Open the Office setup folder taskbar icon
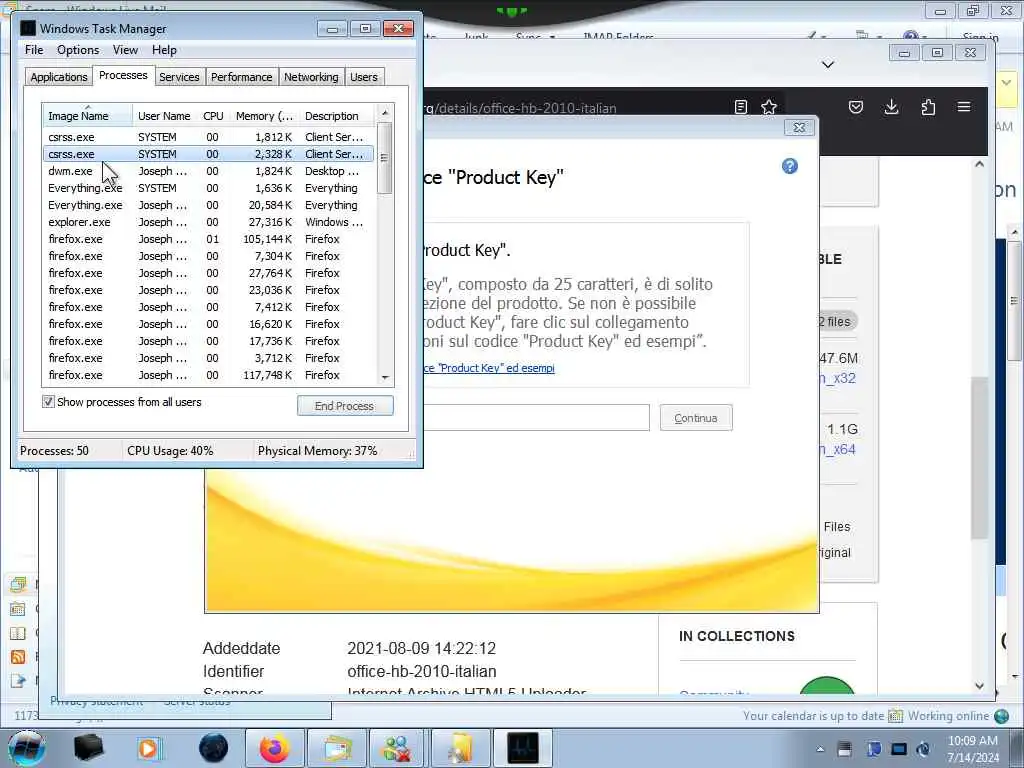Screen dimensions: 1024x768 point(460,748)
